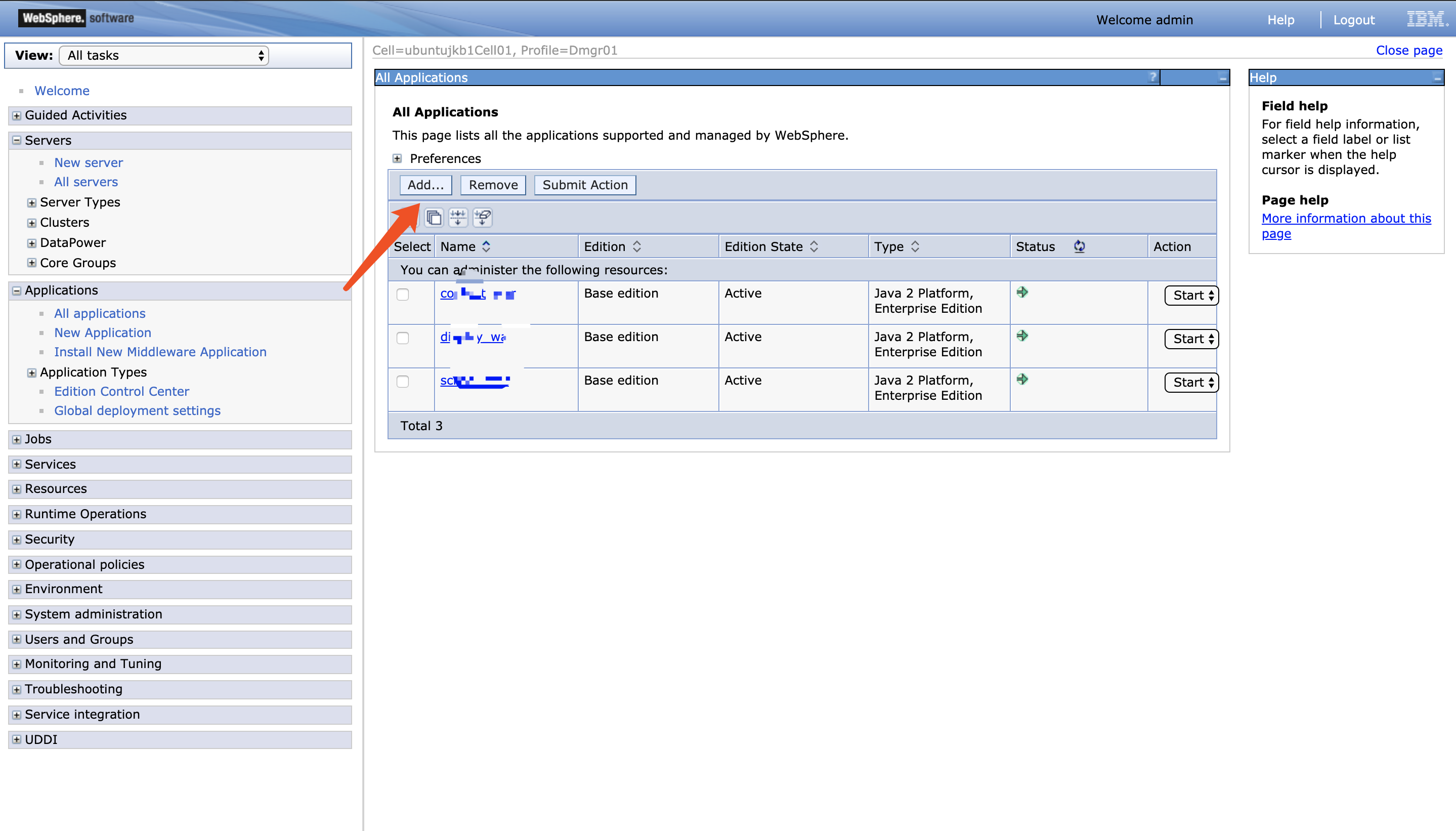The height and width of the screenshot is (831, 1456).
Task: Expand the Preferences section
Action: pyautogui.click(x=398, y=159)
